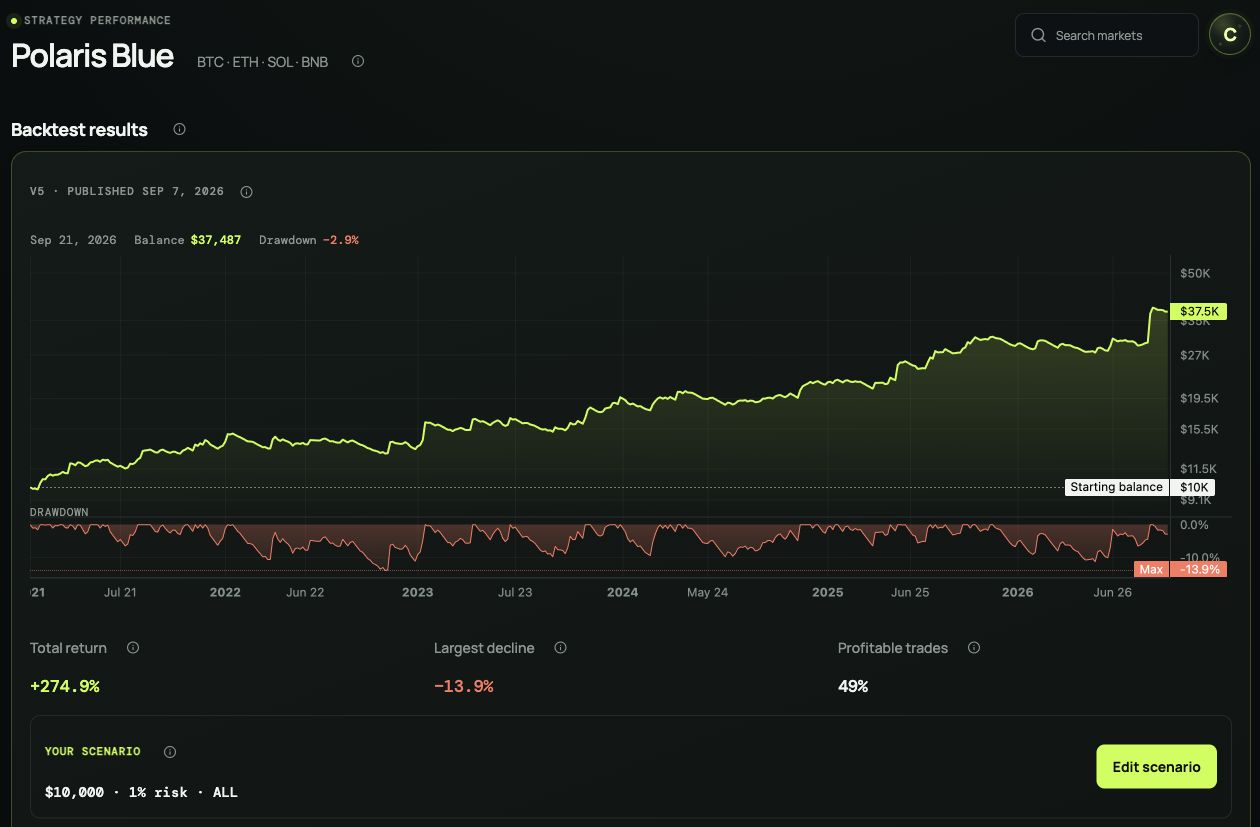Click the $10K starting balance axis tag
The height and width of the screenshot is (827, 1260).
click(x=1193, y=487)
